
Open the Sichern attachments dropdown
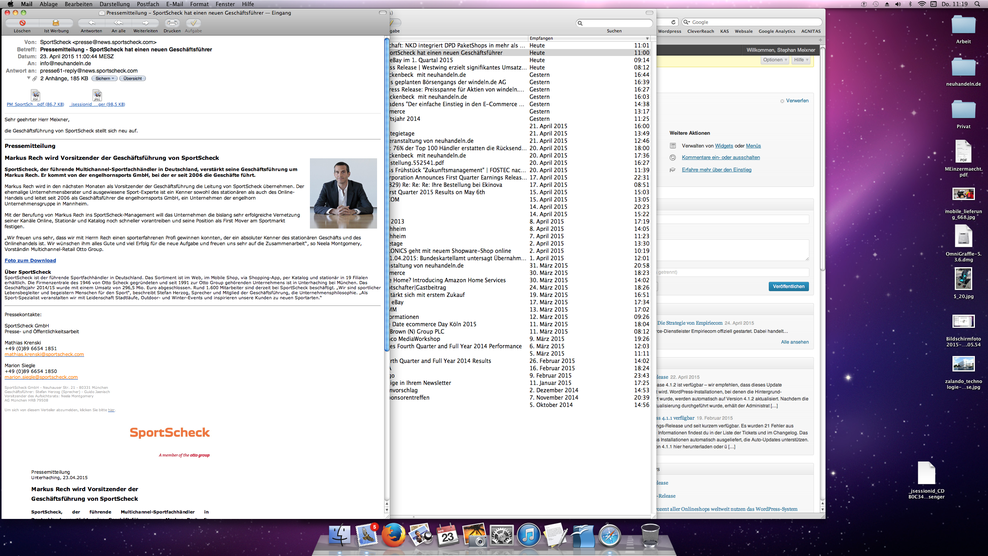104,79
